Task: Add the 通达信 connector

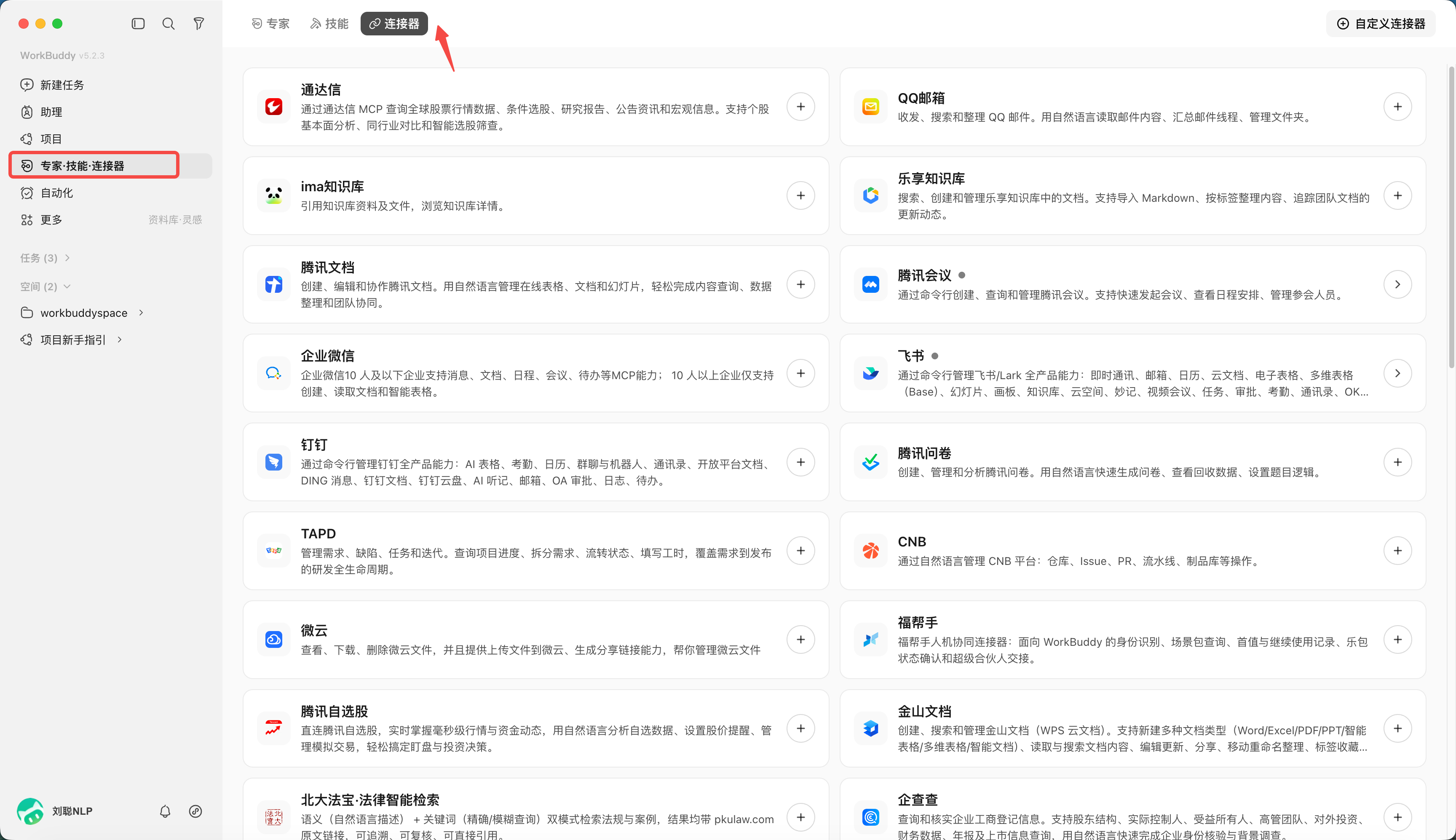Action: pyautogui.click(x=801, y=107)
